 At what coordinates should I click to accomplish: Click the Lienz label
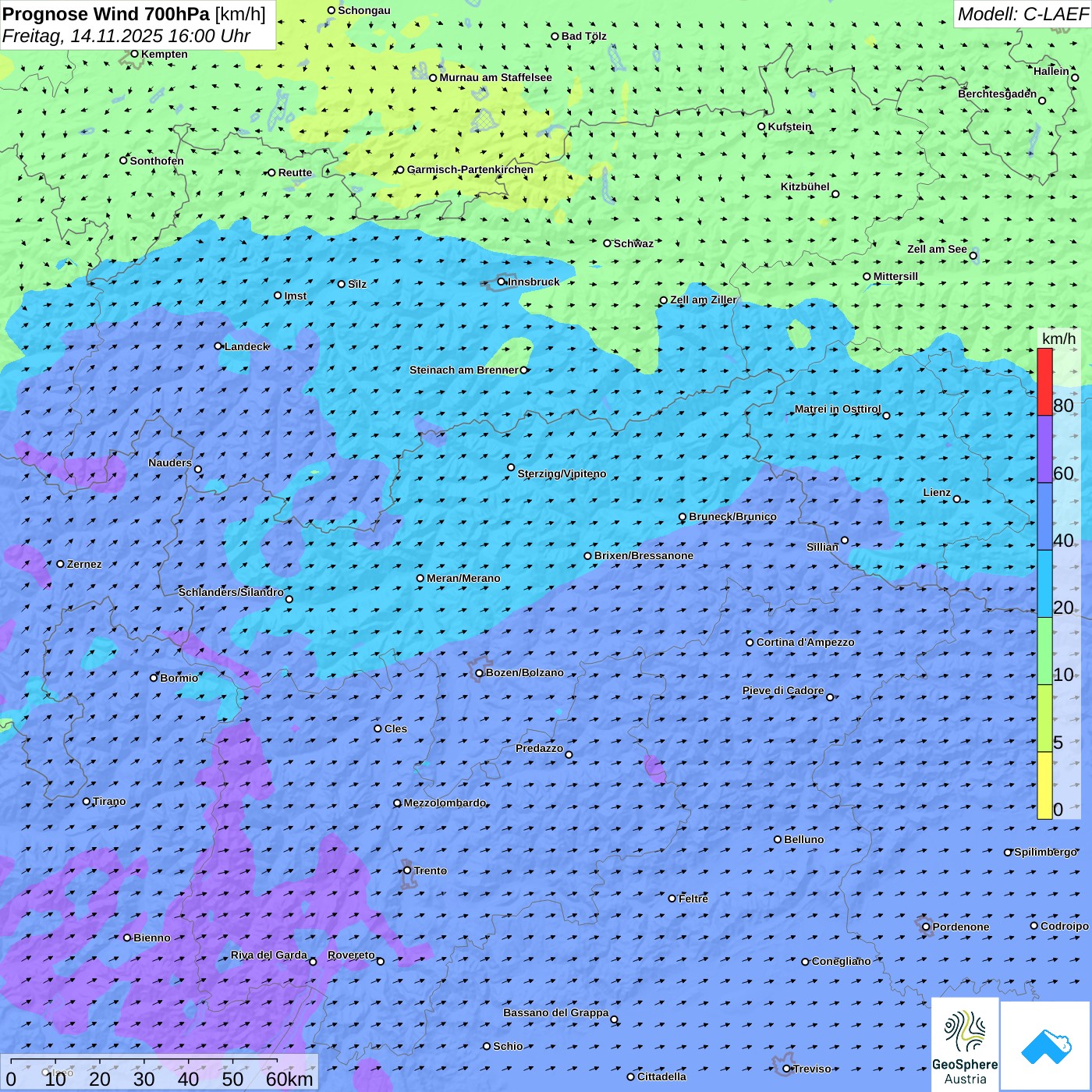937,492
